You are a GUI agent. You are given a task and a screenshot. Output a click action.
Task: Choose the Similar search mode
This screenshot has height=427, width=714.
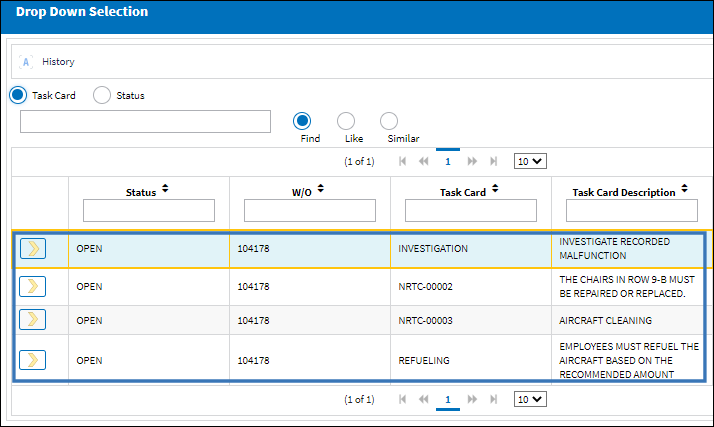click(389, 121)
